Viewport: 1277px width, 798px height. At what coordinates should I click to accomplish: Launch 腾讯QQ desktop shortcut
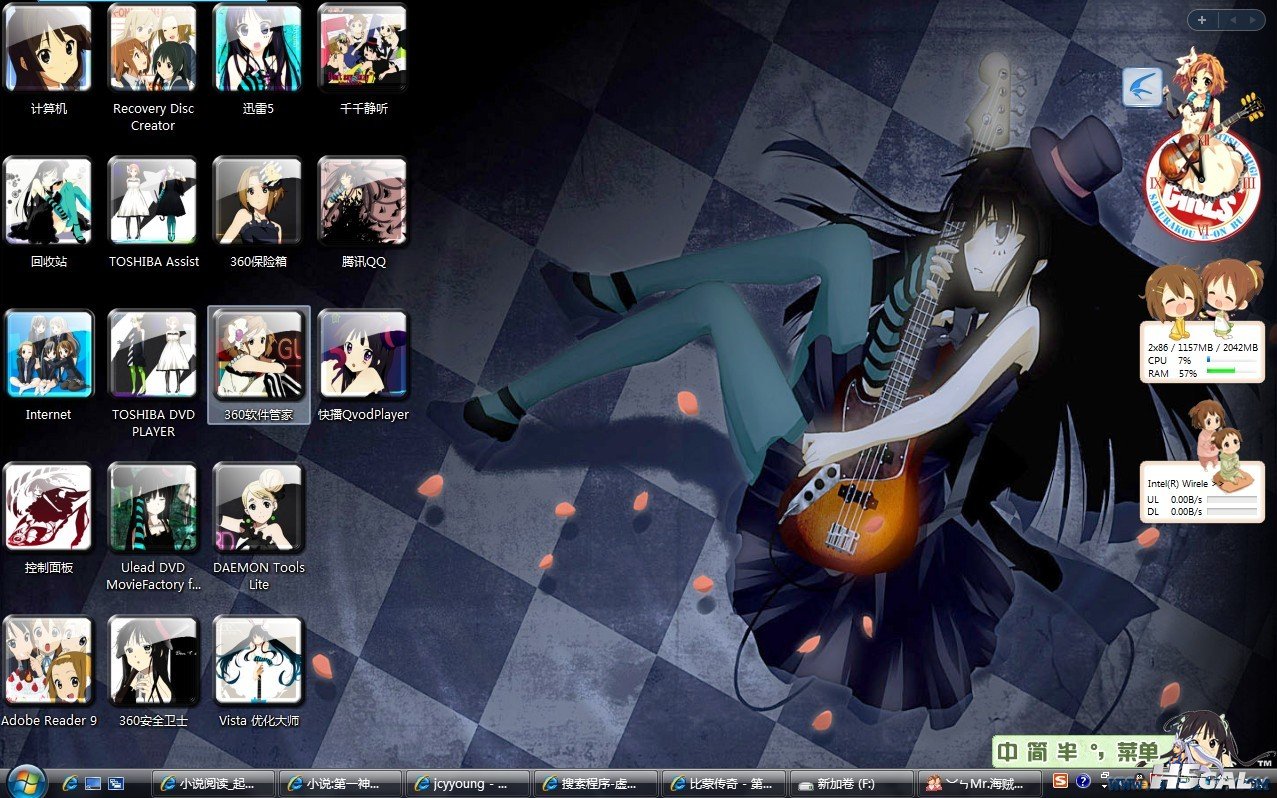[x=363, y=202]
